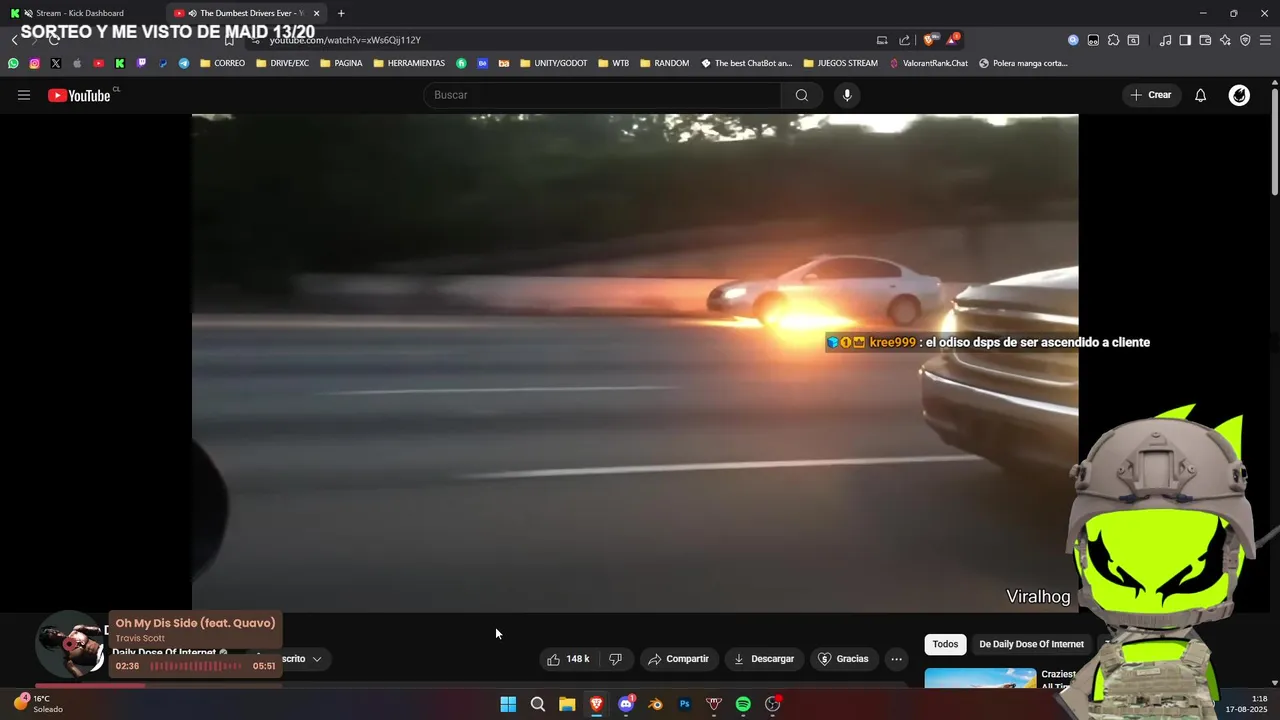Open The best ChatBot bookmark
The width and height of the screenshot is (1280, 720).
(746, 63)
